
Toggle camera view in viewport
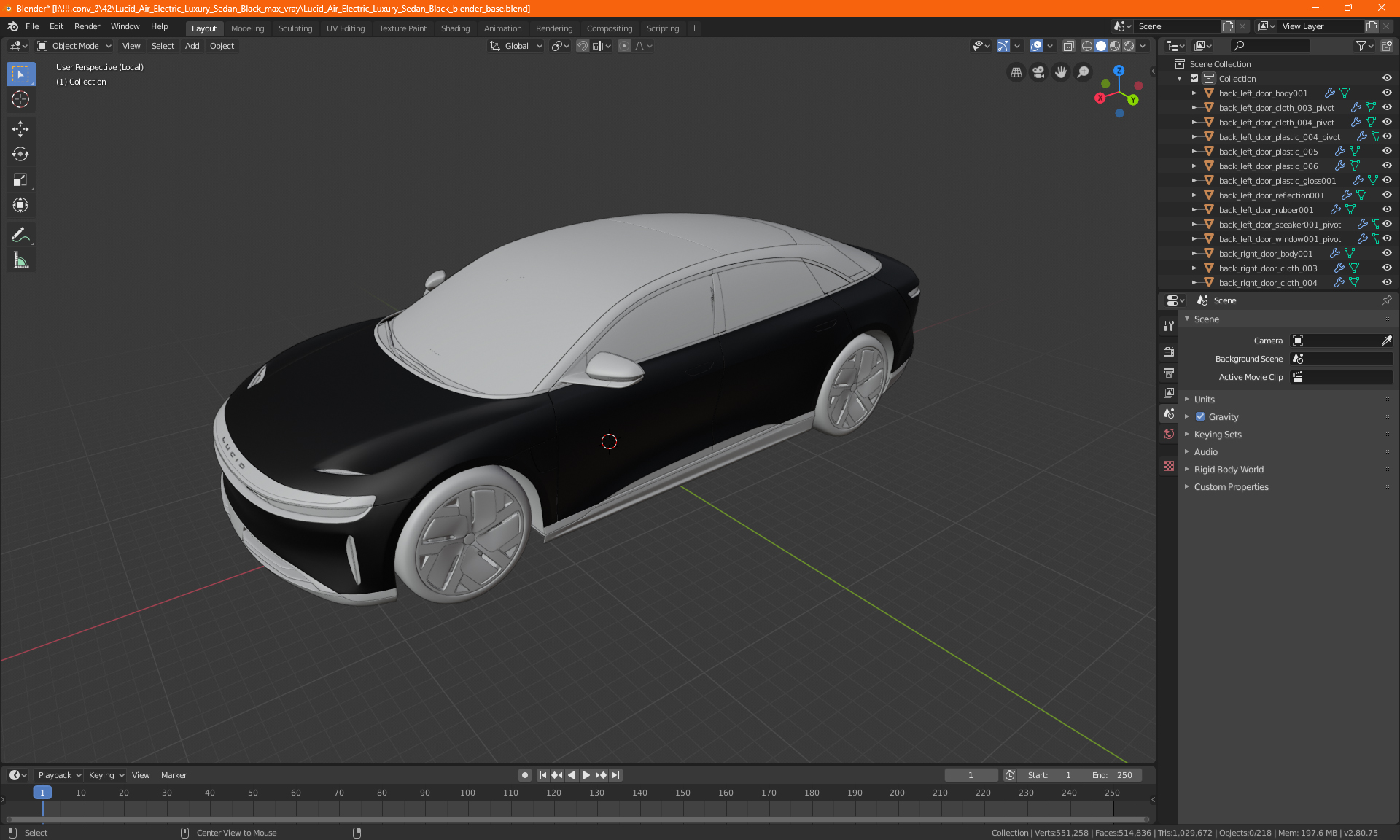pos(1038,72)
